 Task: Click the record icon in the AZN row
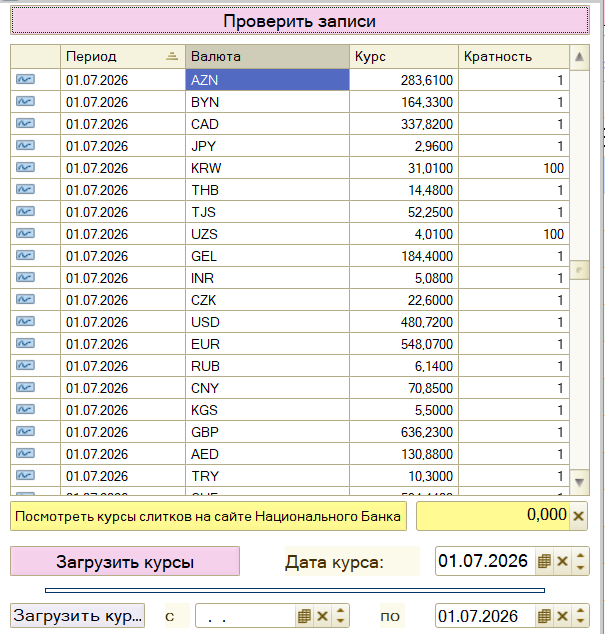pyautogui.click(x=25, y=79)
